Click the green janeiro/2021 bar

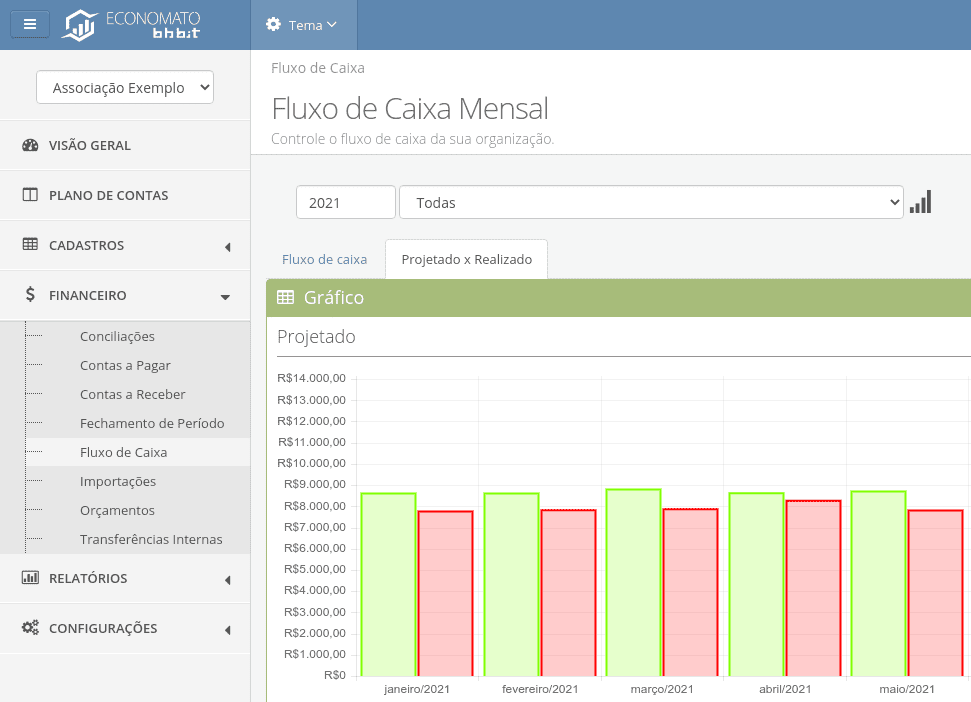[x=388, y=584]
